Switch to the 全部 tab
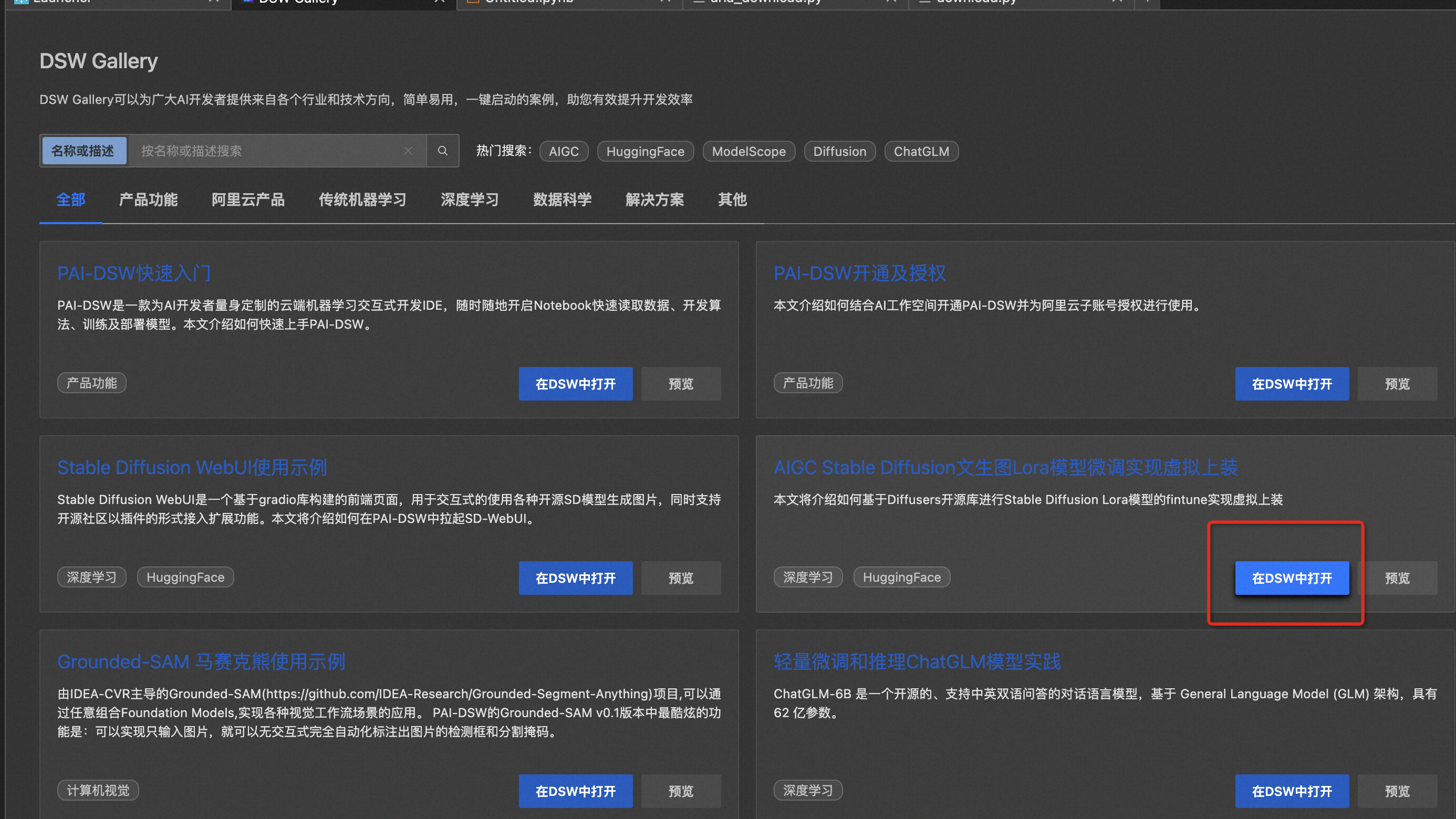This screenshot has width=1456, height=819. [71, 199]
